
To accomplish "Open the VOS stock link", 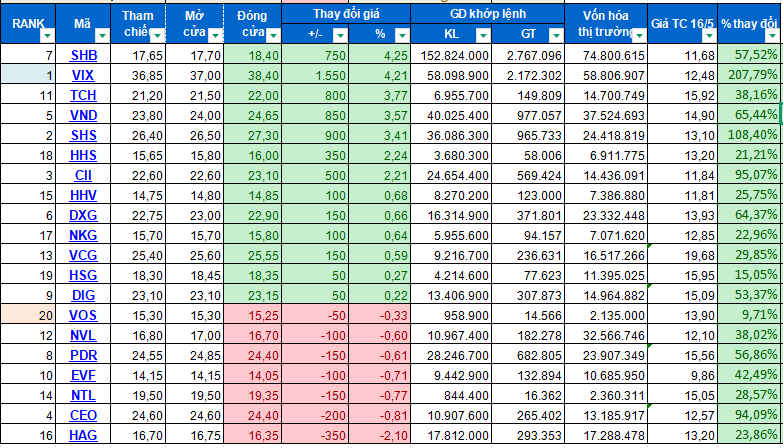I will click(83, 315).
